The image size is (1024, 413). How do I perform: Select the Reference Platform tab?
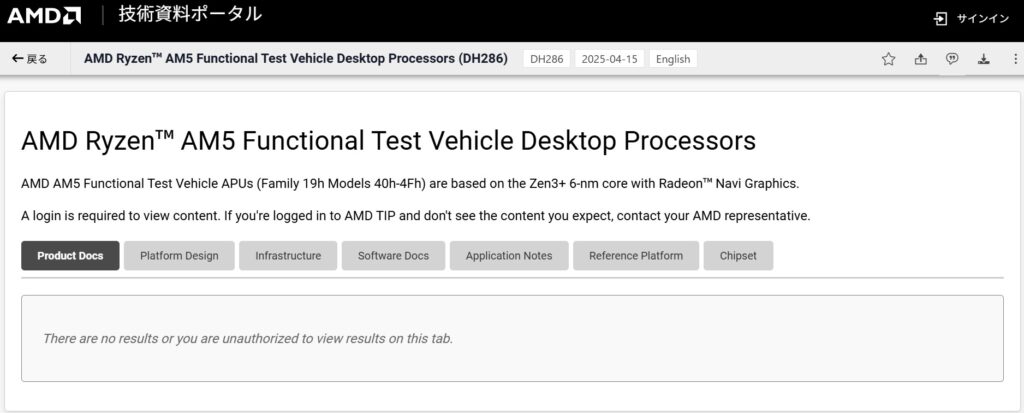click(x=636, y=256)
